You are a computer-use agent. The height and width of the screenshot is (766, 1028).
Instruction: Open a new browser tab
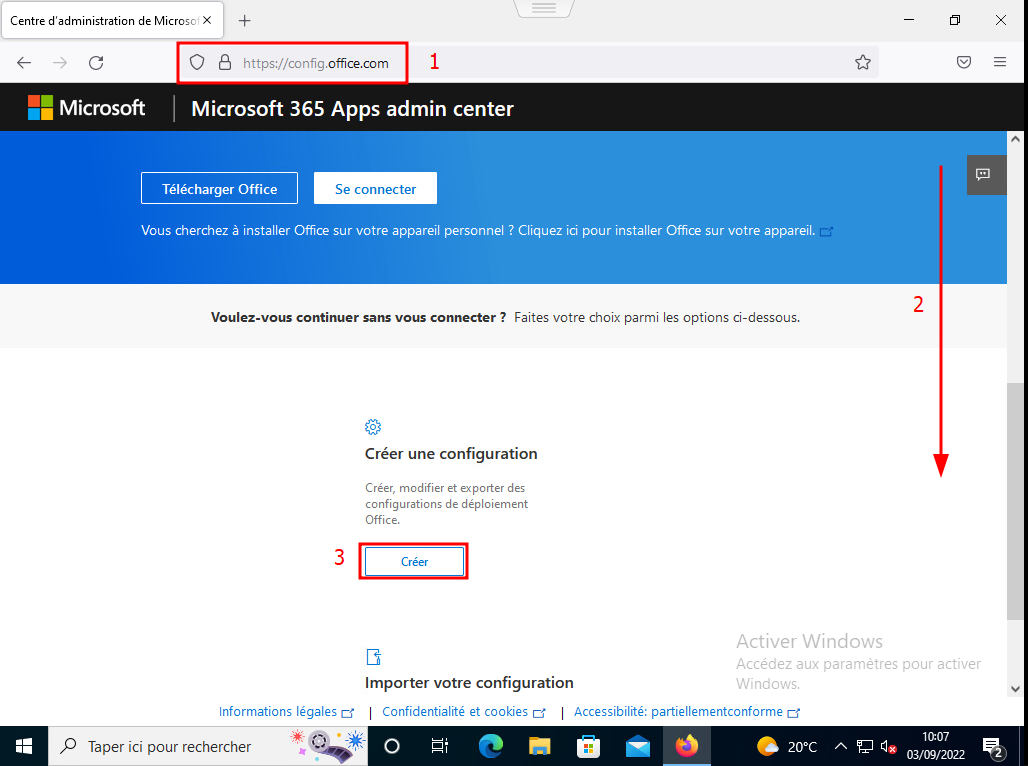pos(245,20)
